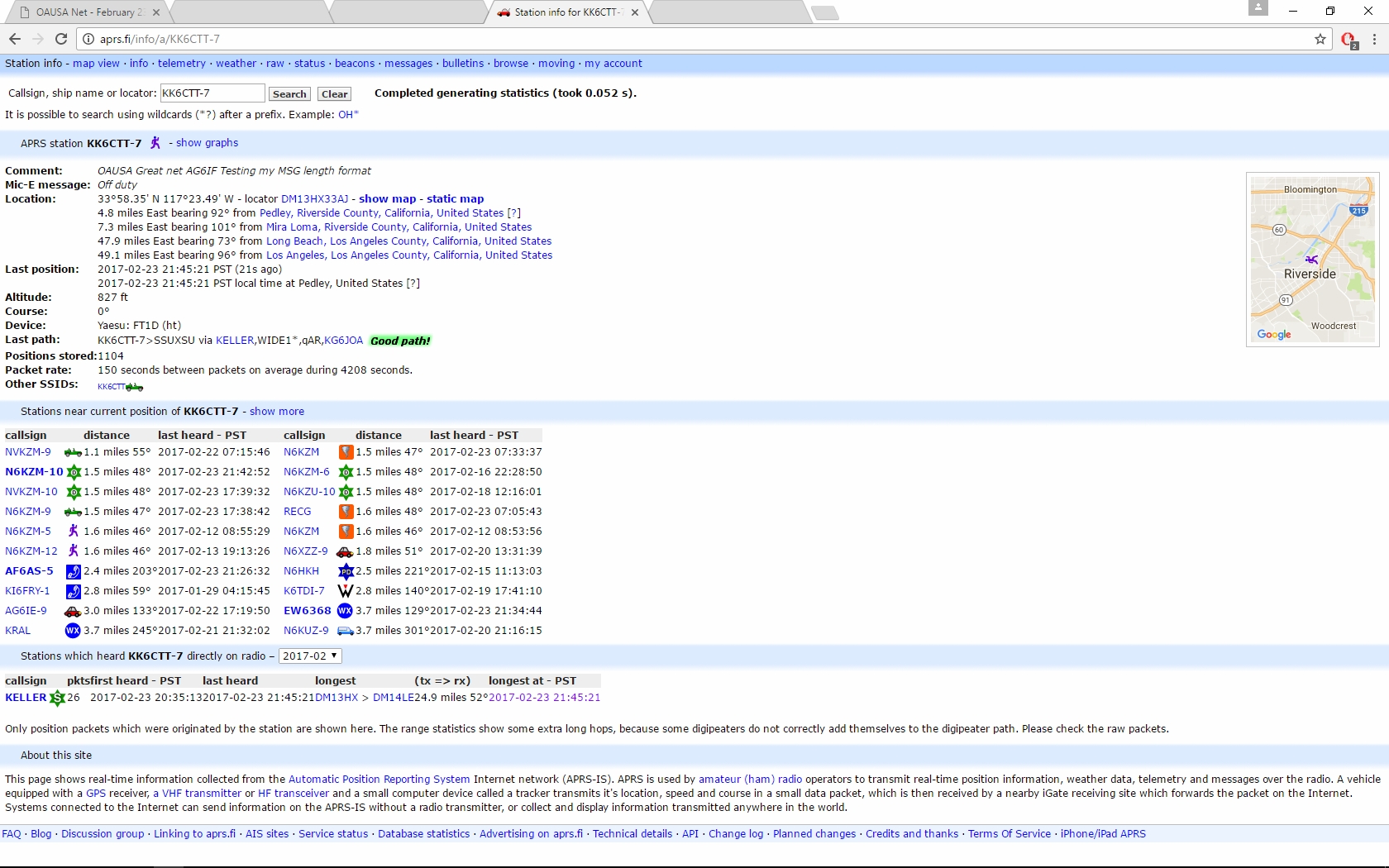The height and width of the screenshot is (868, 1389).
Task: Click the W icon next to K6TDI-7
Action: 345,591
